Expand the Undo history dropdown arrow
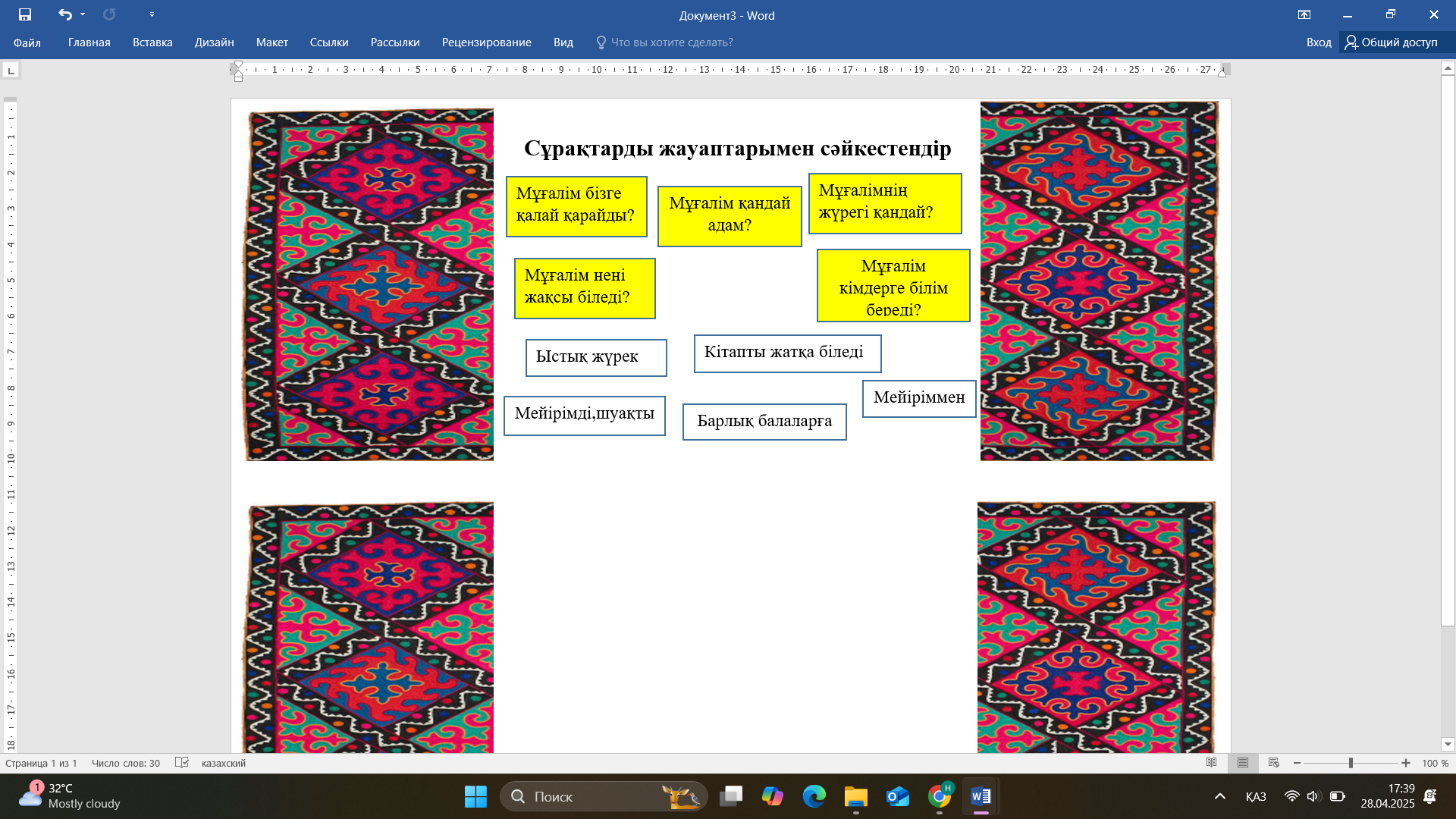The height and width of the screenshot is (819, 1456). (x=83, y=14)
